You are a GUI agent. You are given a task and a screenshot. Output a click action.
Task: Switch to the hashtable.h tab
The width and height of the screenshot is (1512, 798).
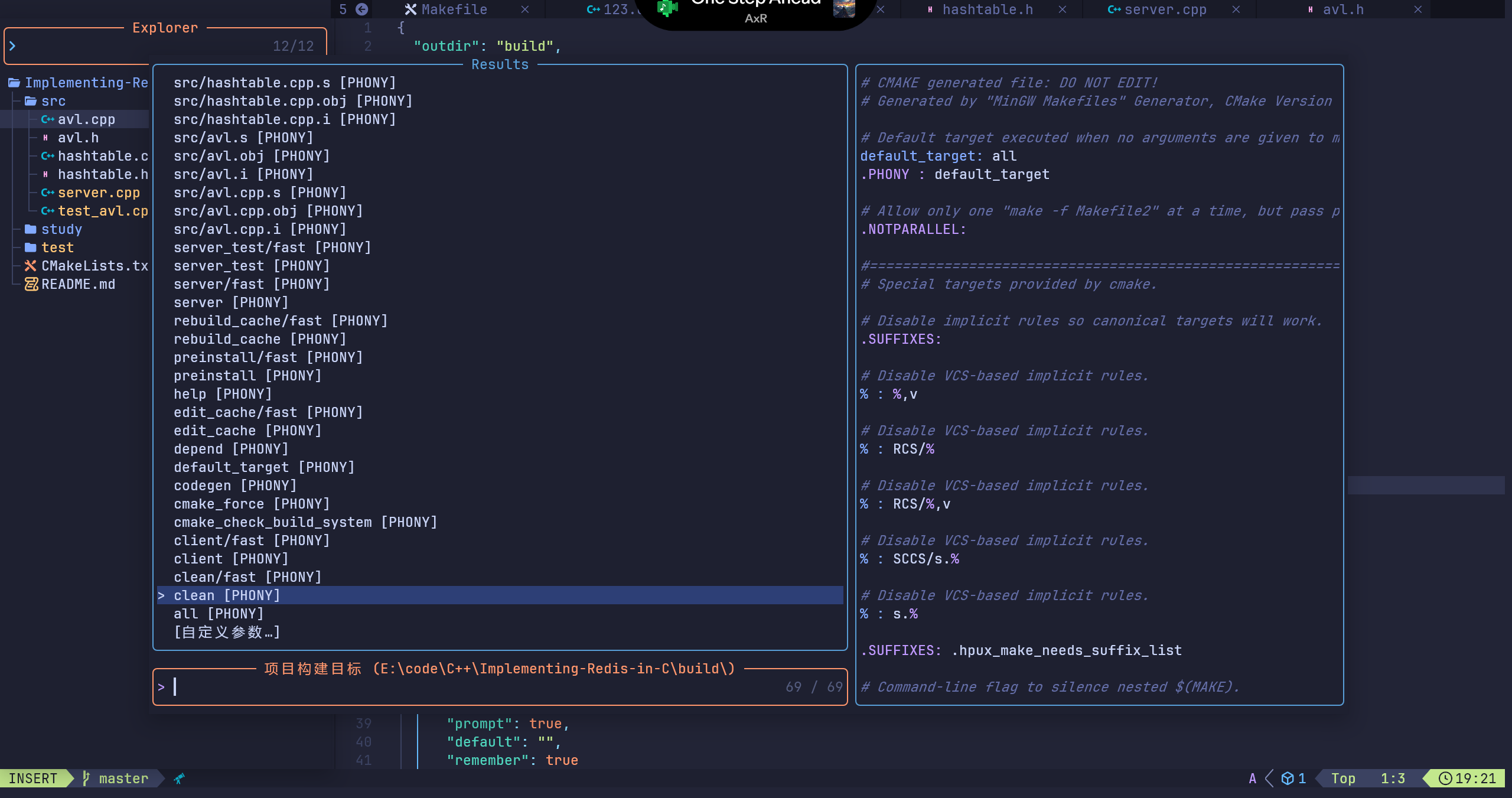coord(987,9)
